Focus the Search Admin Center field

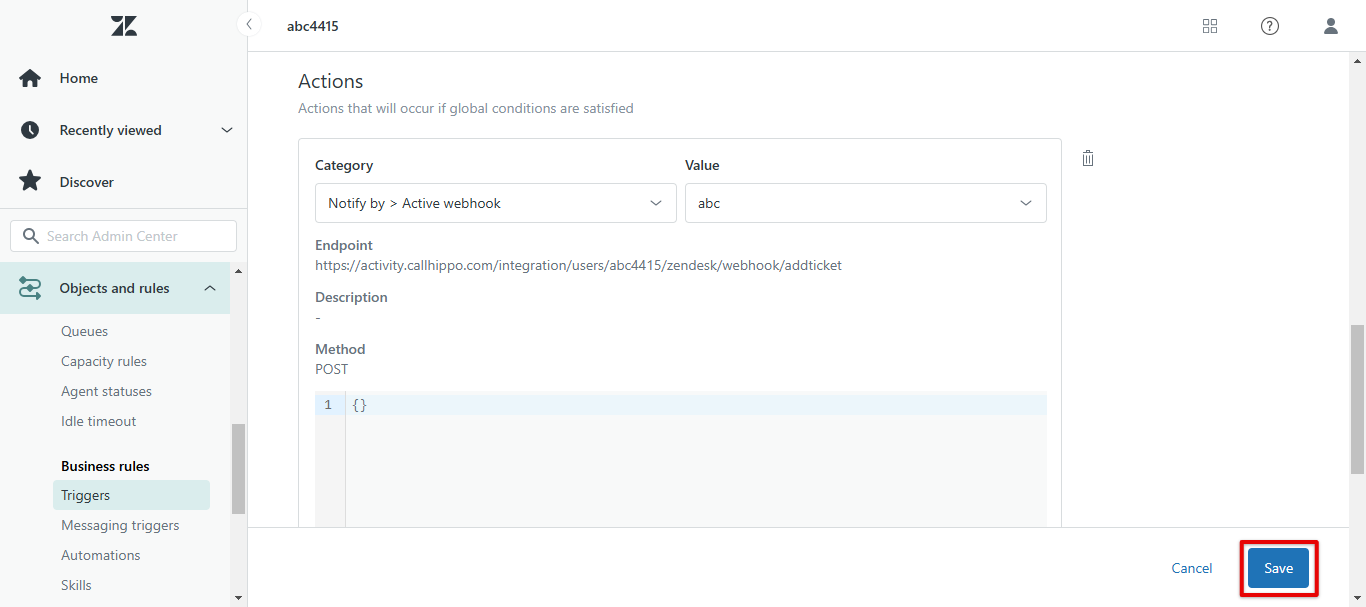click(124, 236)
